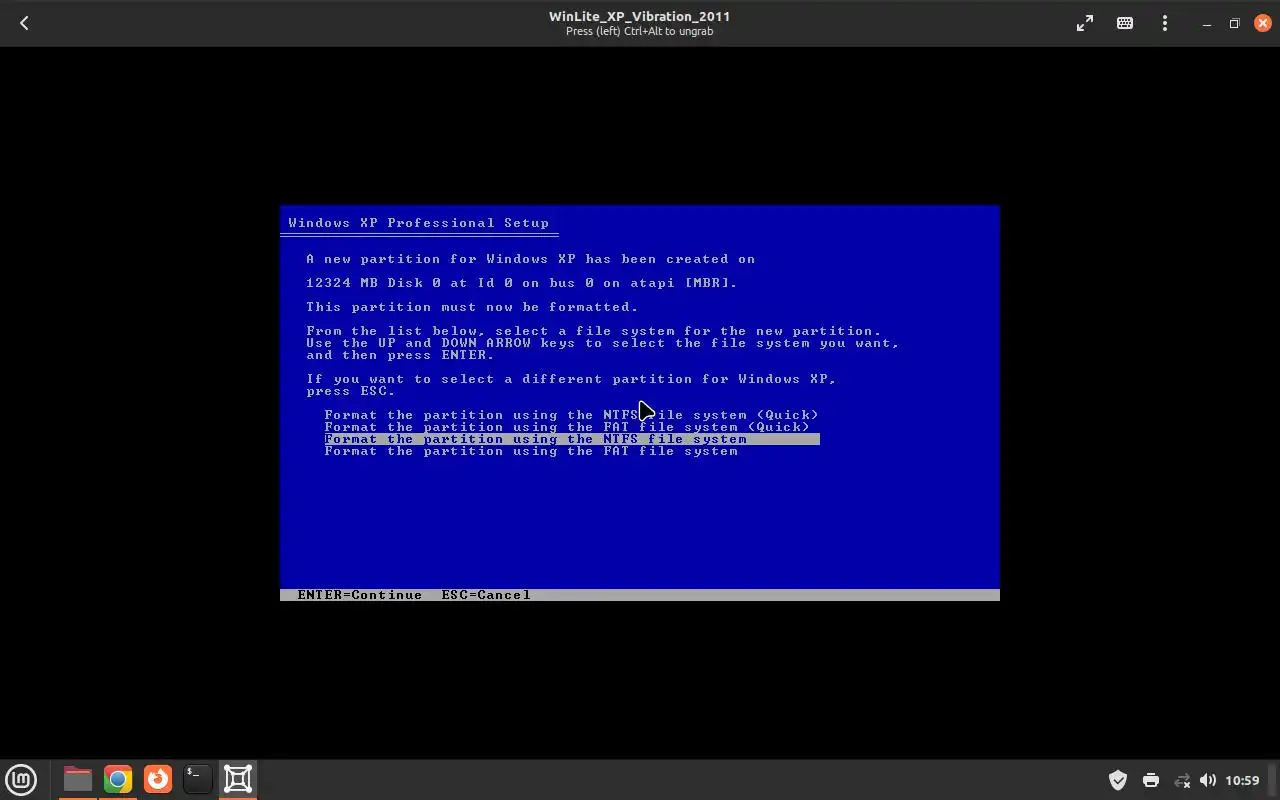
Task: Click the '12324 MB Disk 0' line
Action: 522,283
